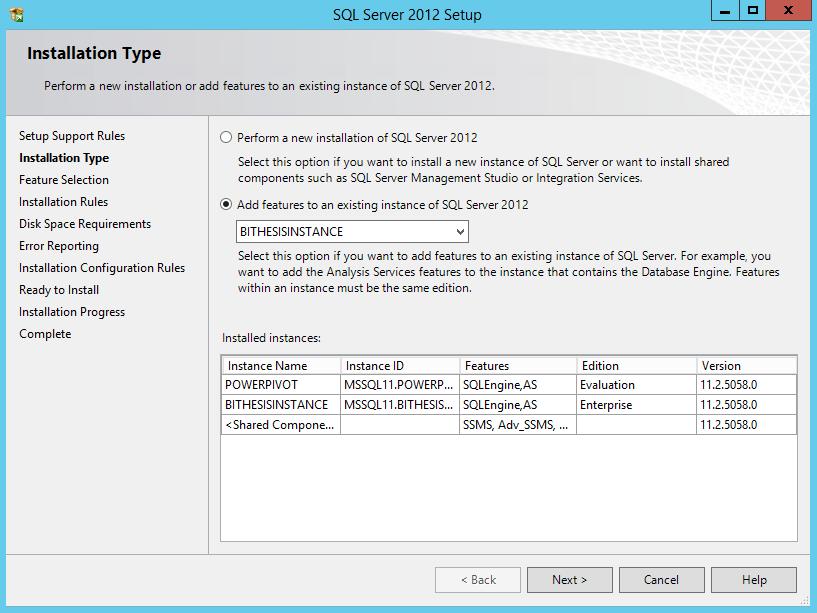
Task: Click the SQL Server Setup title bar icon
Action: [x=17, y=14]
